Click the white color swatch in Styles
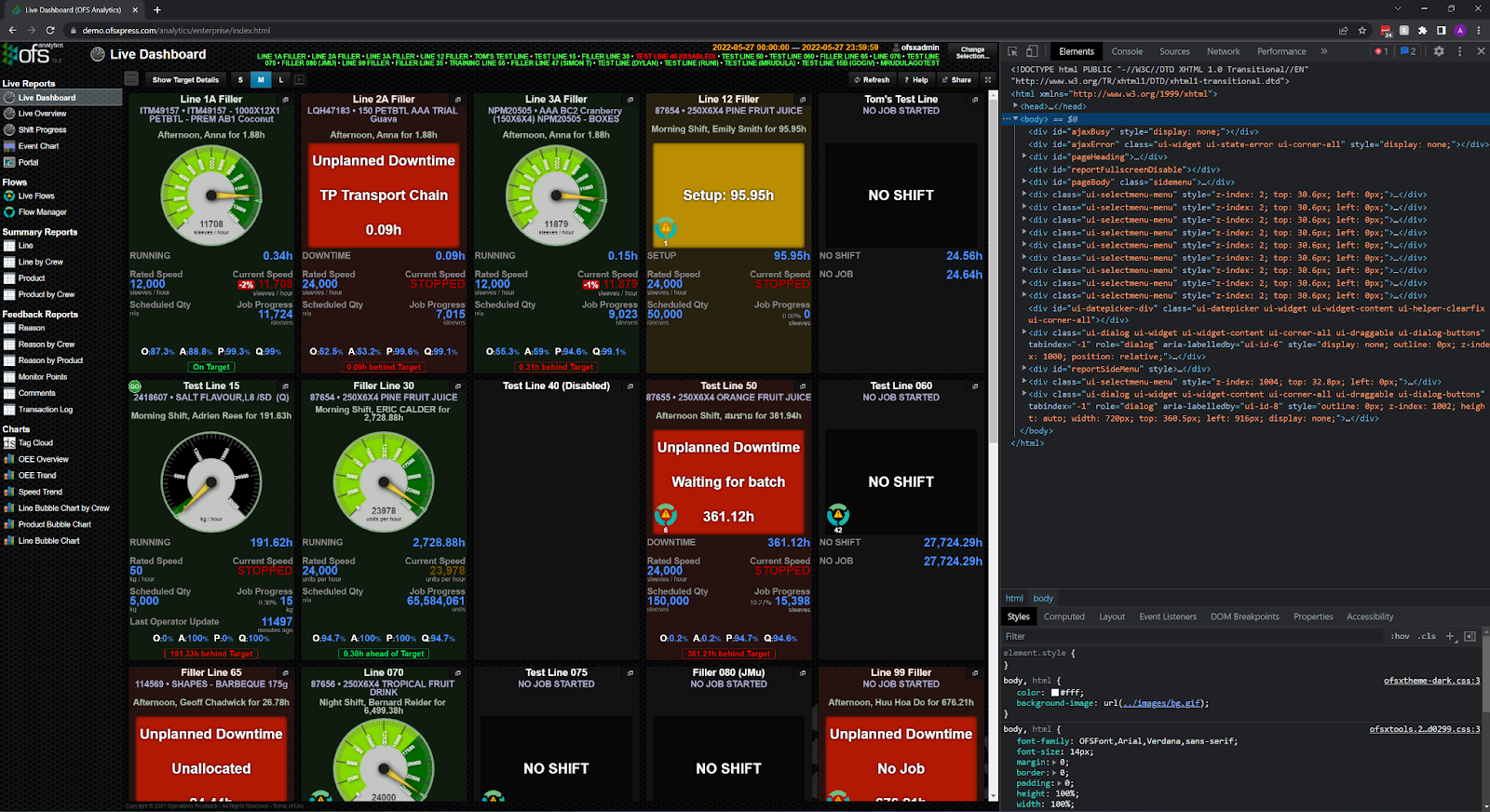The image size is (1490, 812). tap(1055, 692)
